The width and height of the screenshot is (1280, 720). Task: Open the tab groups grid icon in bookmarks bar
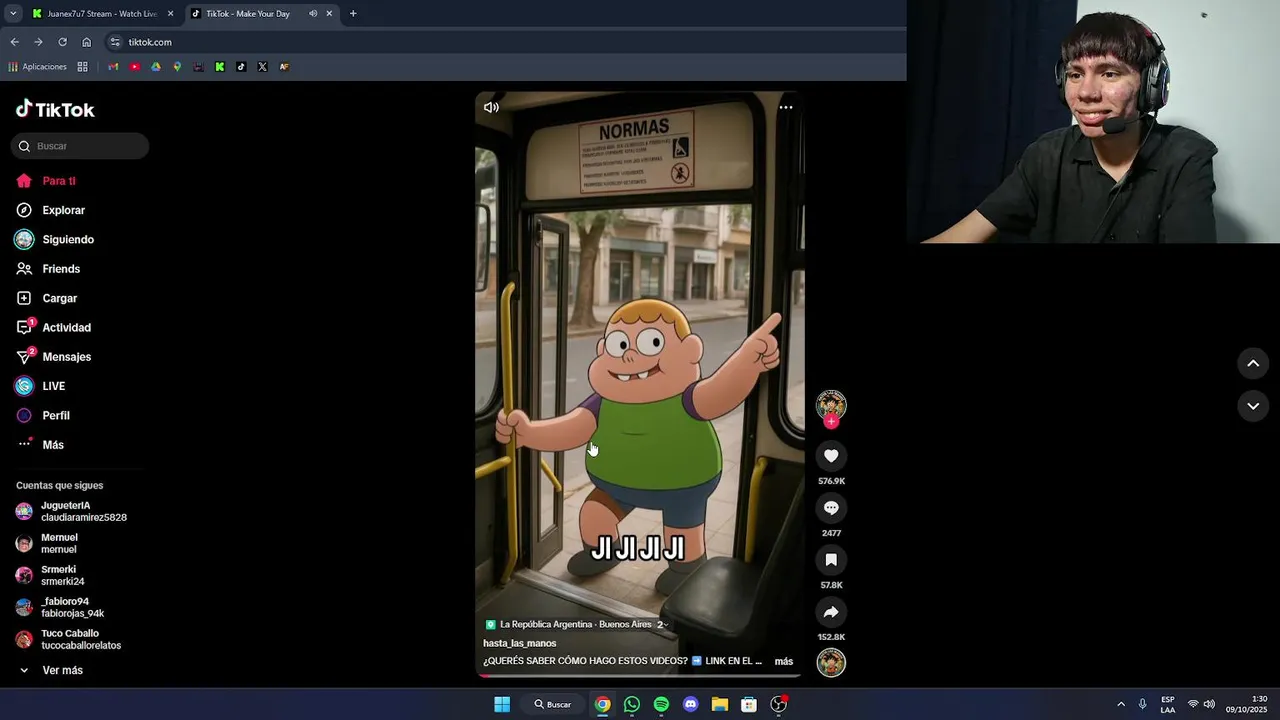(82, 67)
